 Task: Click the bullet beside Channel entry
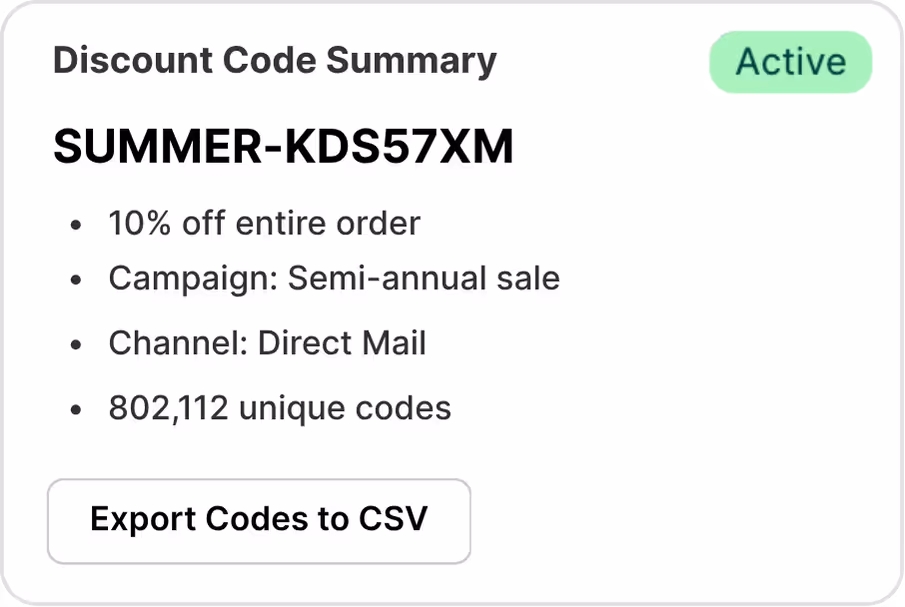point(76,343)
